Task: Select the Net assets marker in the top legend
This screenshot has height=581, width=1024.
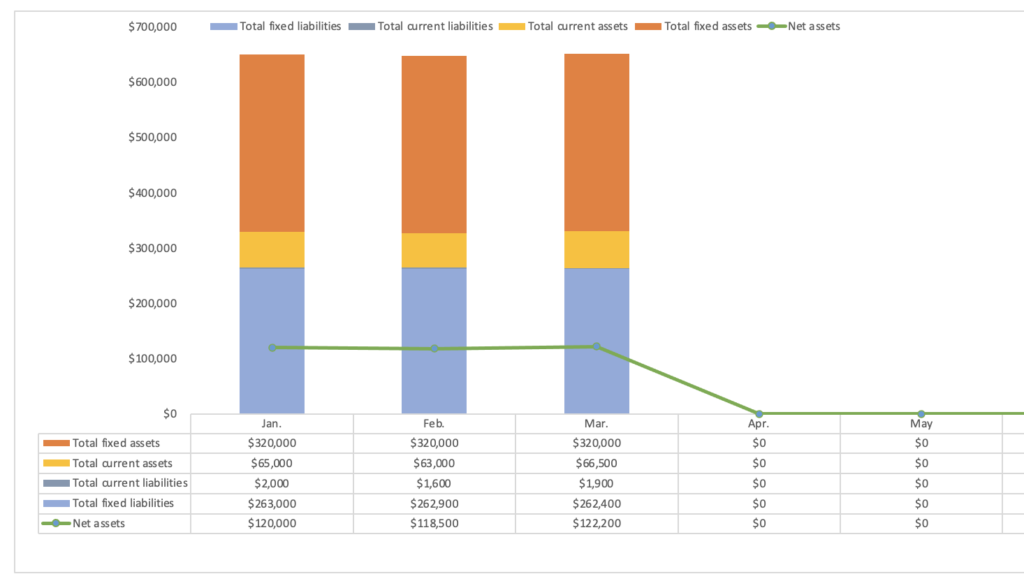Action: tap(771, 26)
